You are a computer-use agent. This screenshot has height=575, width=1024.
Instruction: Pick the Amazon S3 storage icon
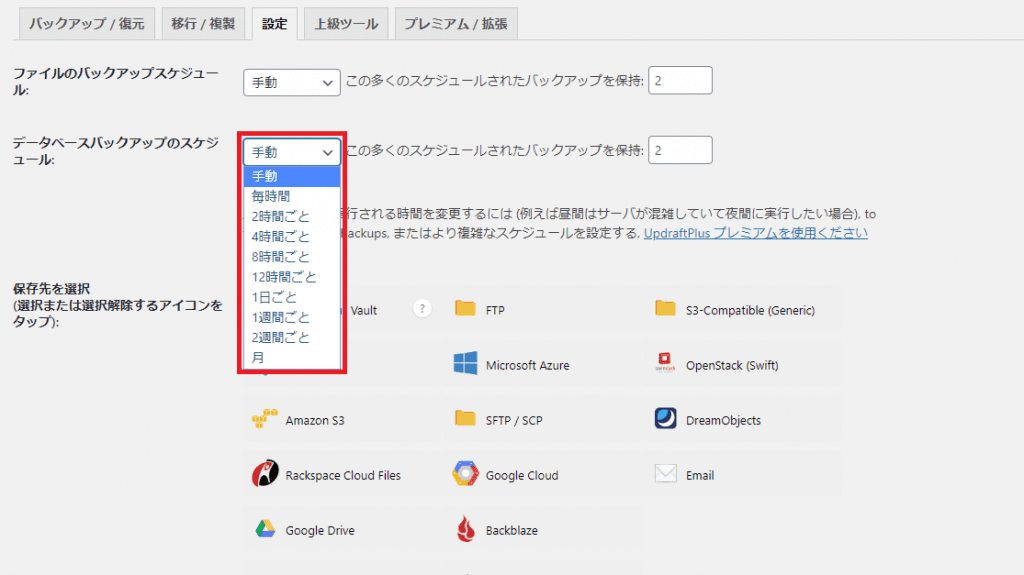264,421
